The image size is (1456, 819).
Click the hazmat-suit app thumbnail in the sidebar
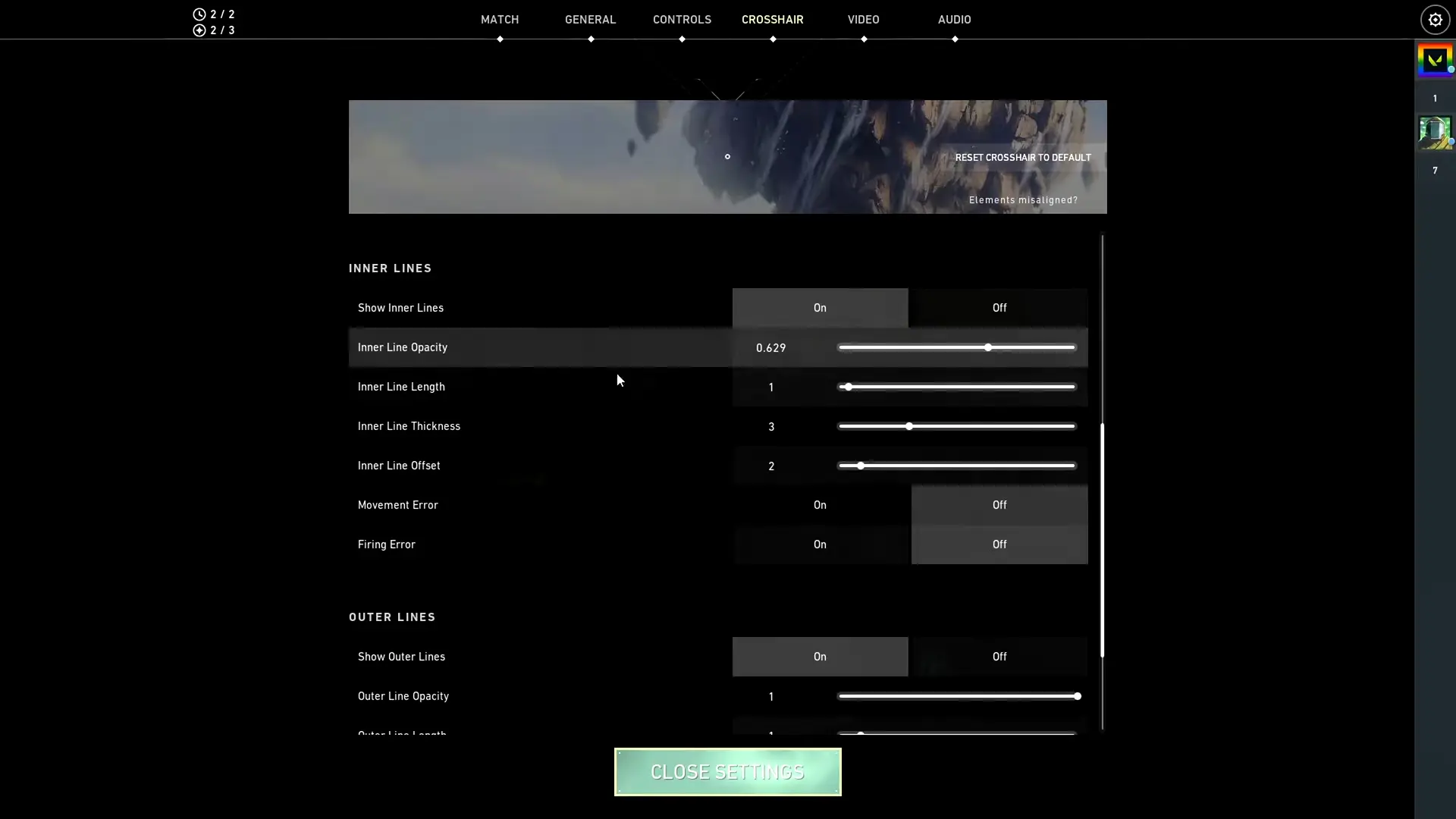(1436, 132)
